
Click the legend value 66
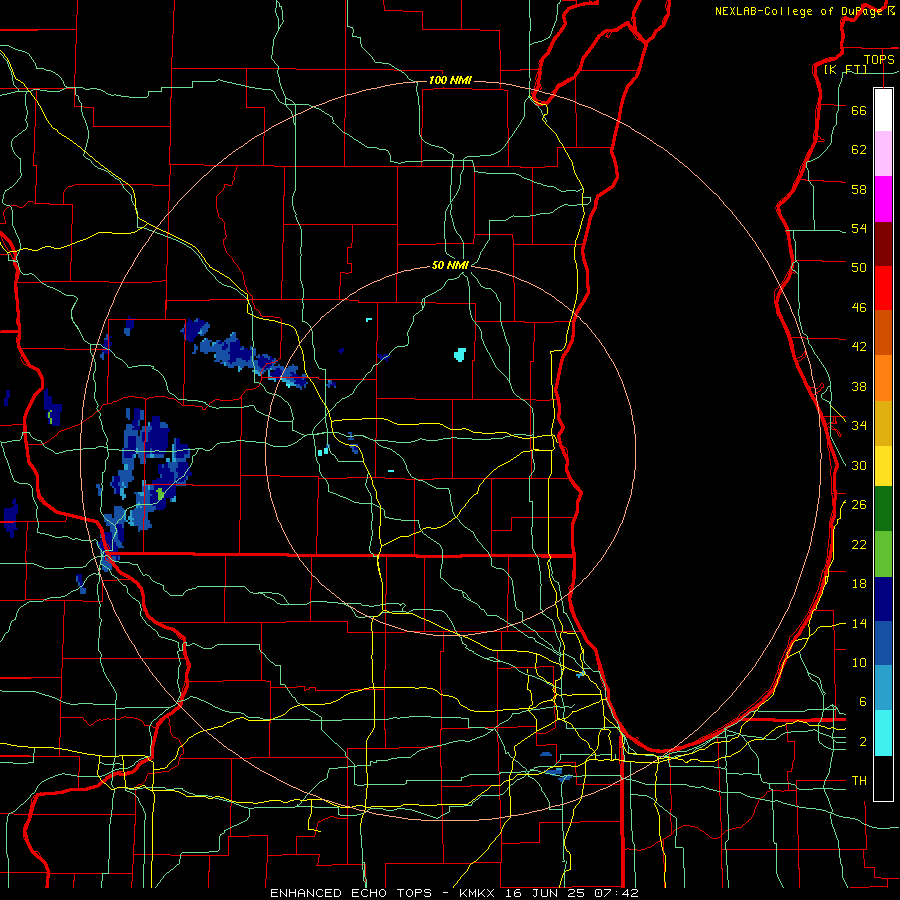tap(859, 110)
